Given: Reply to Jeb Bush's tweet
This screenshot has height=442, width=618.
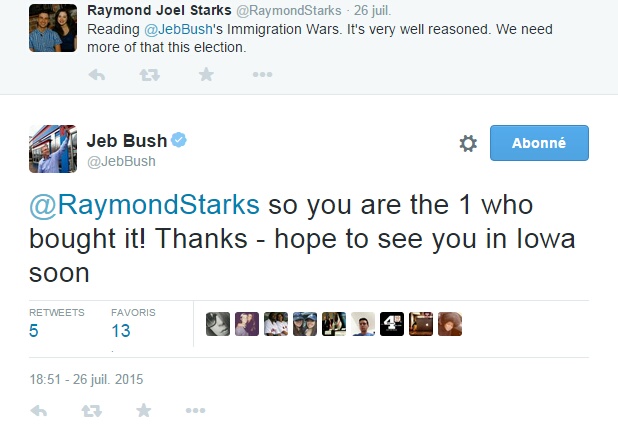Looking at the screenshot, I should click(39, 410).
